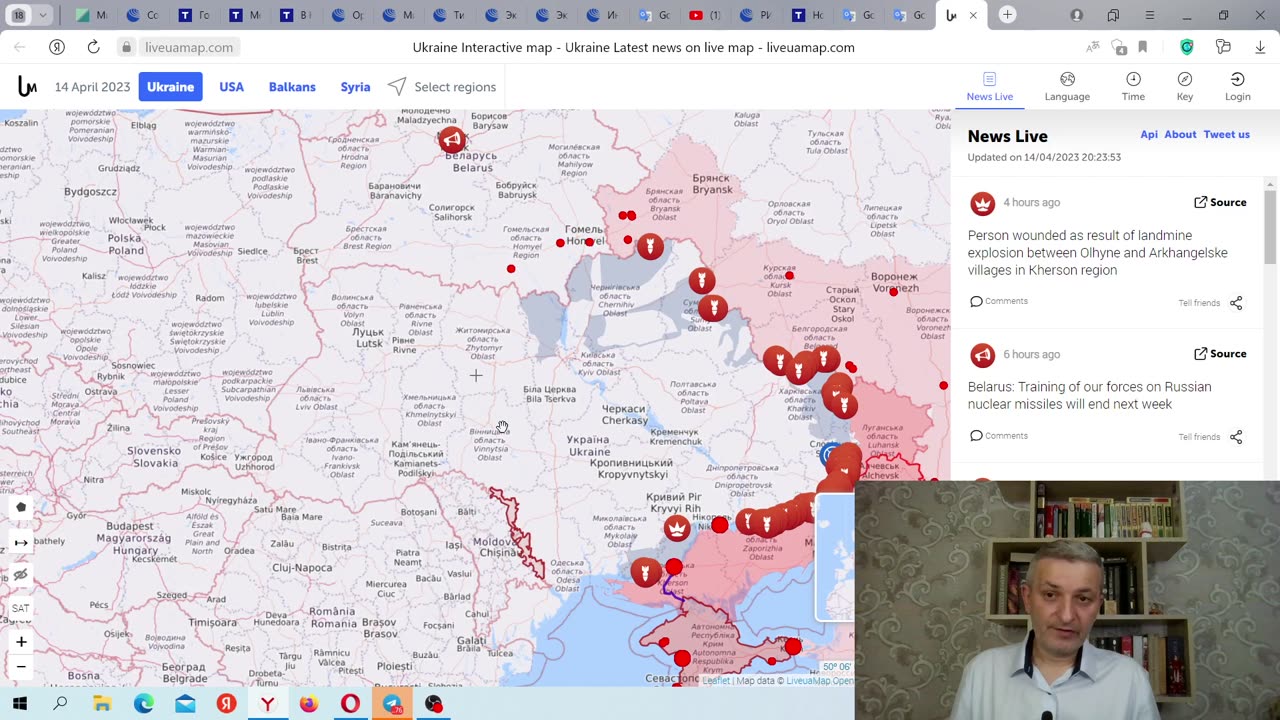This screenshot has width=1280, height=720.
Task: Open the Liveuamap logo home
Action: tap(27, 87)
